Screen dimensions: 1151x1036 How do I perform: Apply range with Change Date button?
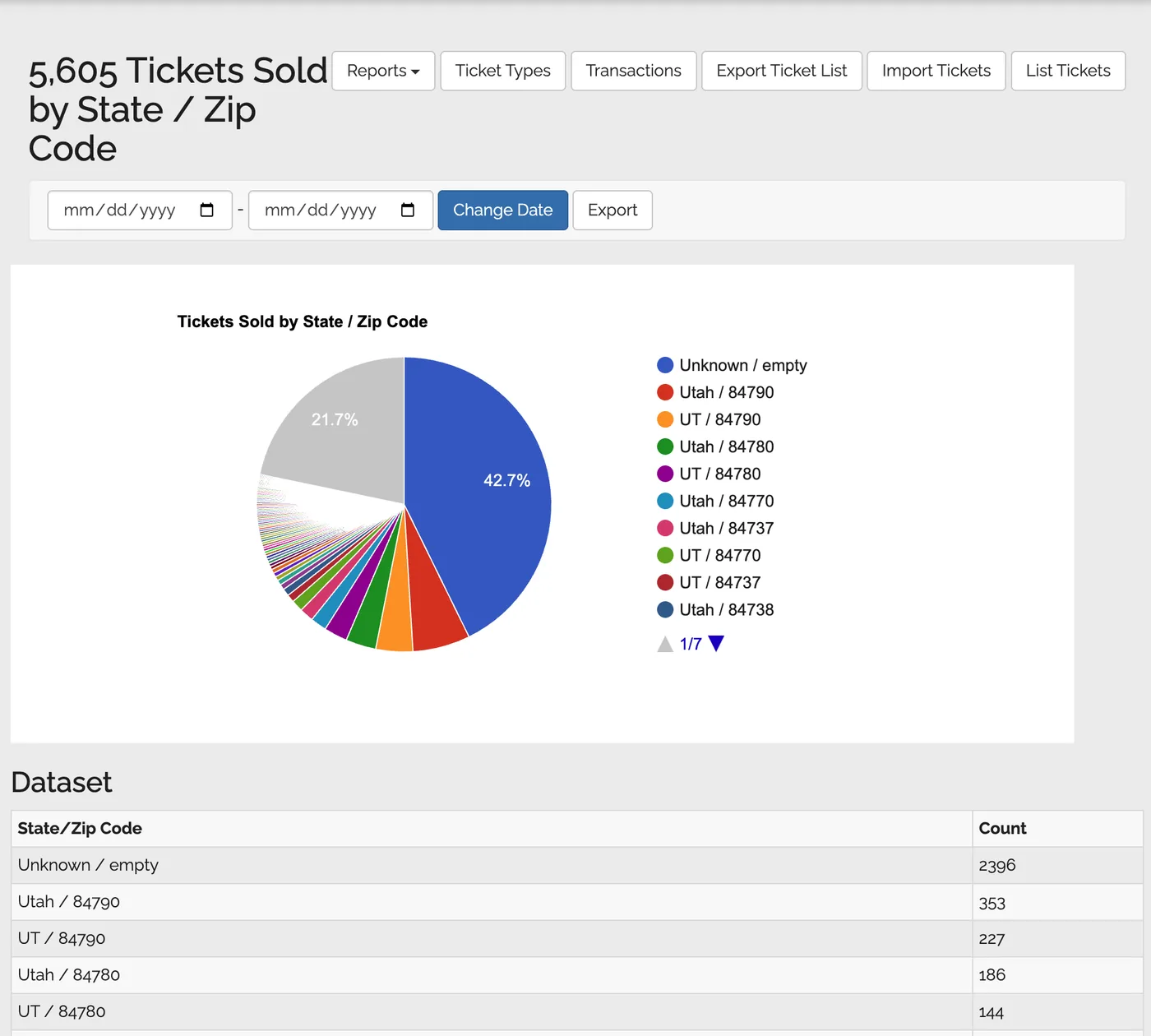pyautogui.click(x=503, y=210)
